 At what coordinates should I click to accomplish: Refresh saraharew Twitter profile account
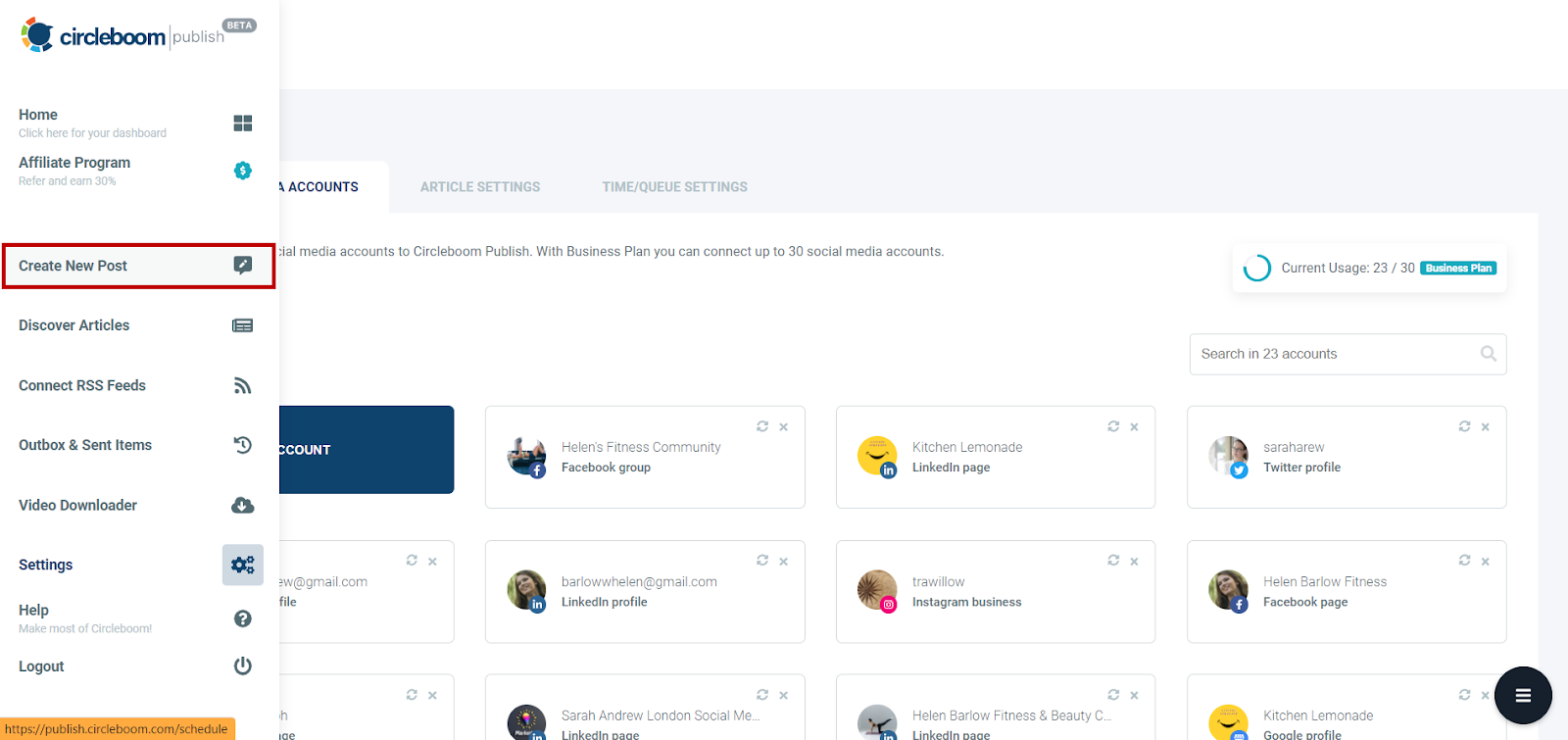(x=1464, y=426)
